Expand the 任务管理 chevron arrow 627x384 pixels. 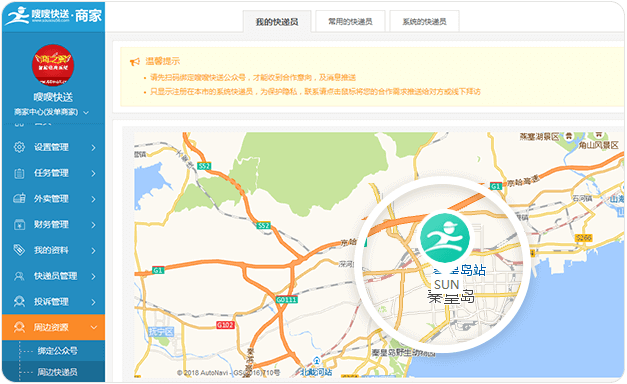pos(93,173)
